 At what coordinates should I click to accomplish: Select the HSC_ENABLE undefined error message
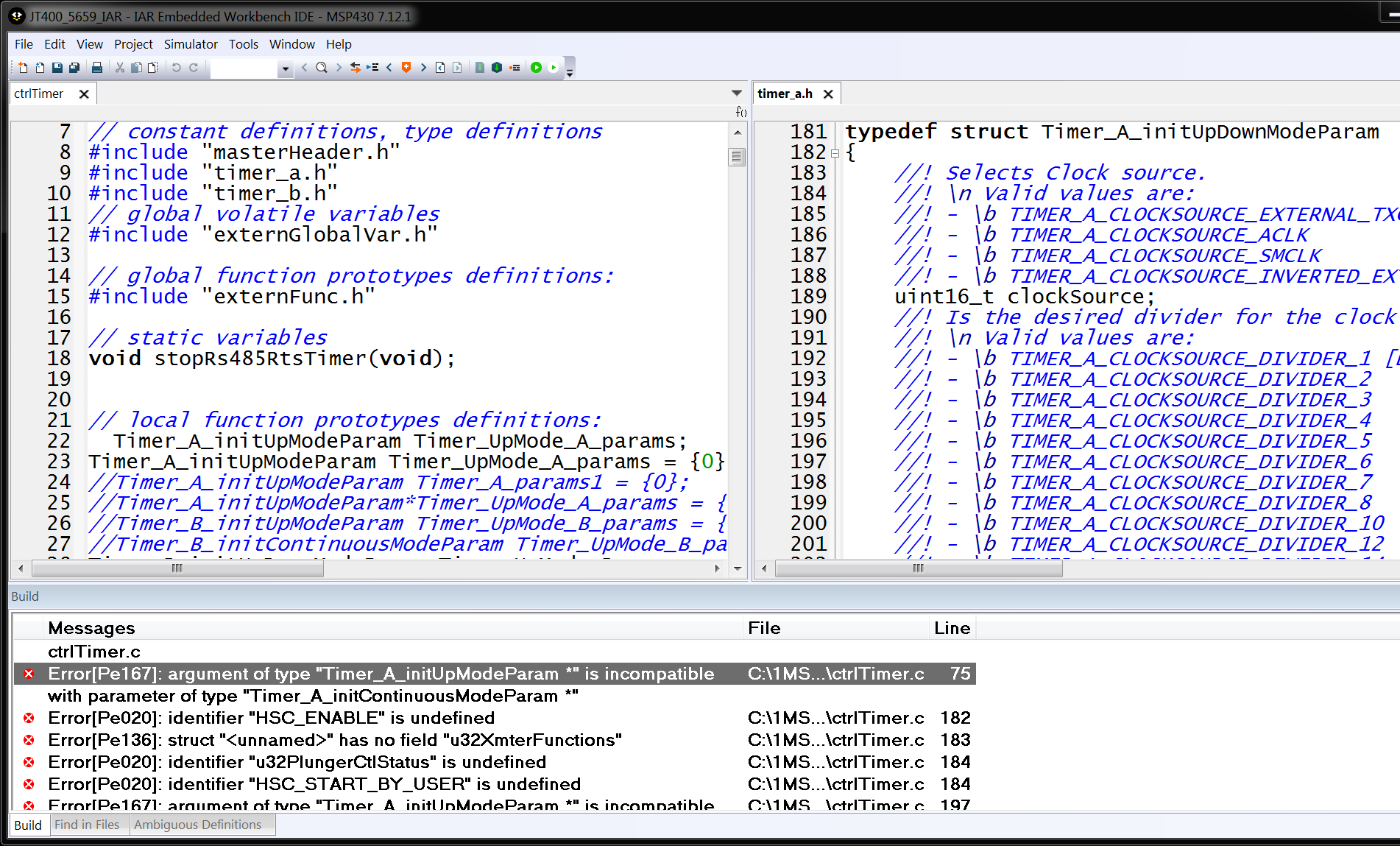pyautogui.click(x=271, y=718)
